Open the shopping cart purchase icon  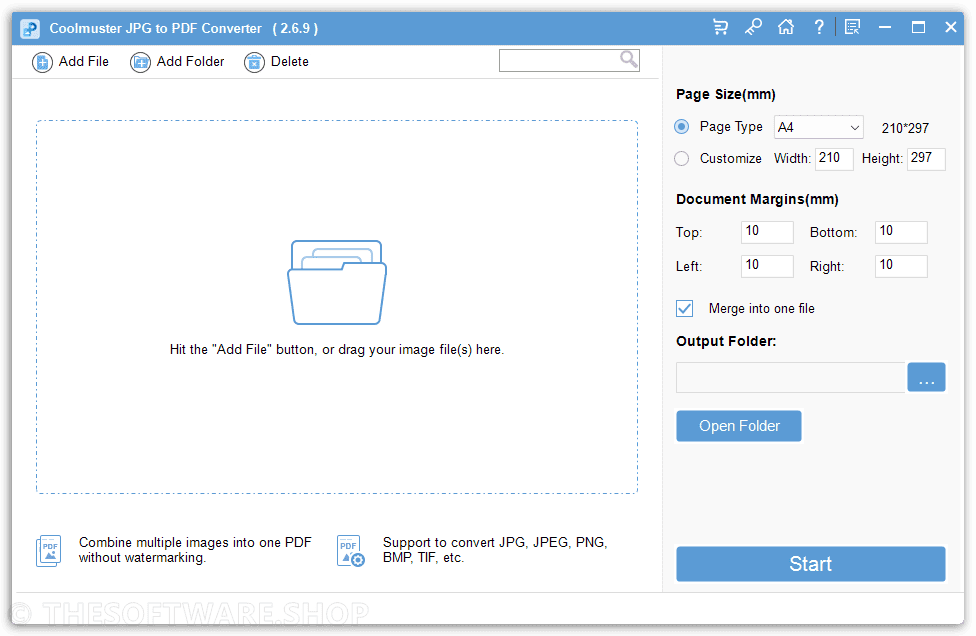point(720,27)
